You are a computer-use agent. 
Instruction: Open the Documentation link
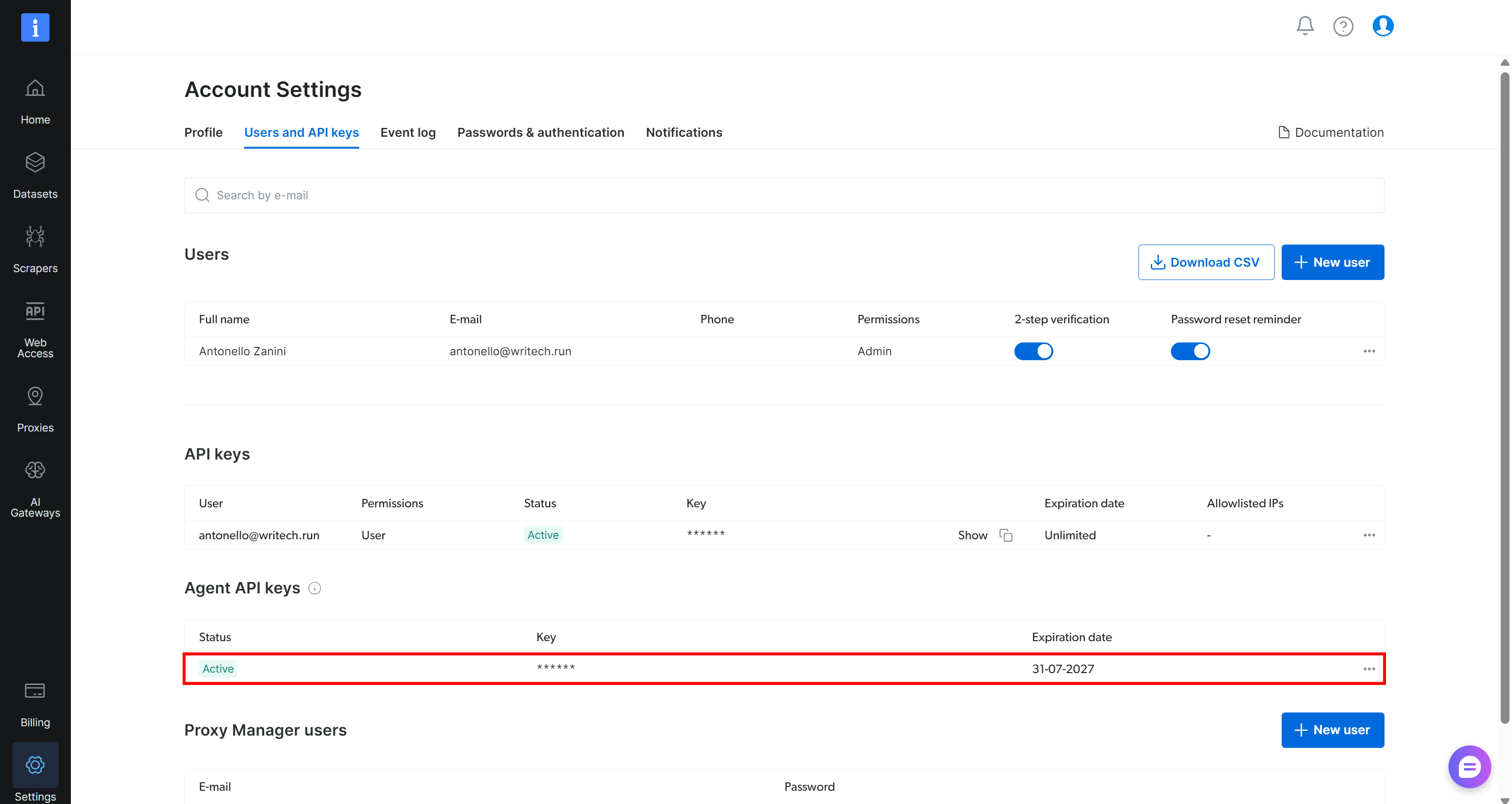1331,133
